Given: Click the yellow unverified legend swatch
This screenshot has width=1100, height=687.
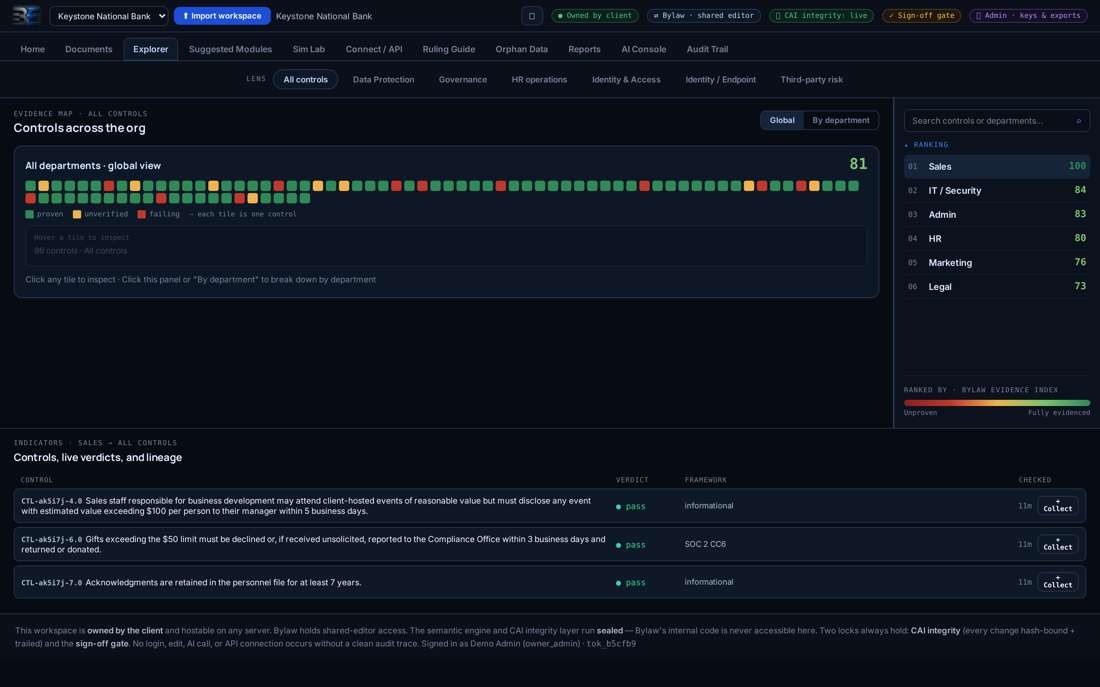Looking at the screenshot, I should (76, 214).
